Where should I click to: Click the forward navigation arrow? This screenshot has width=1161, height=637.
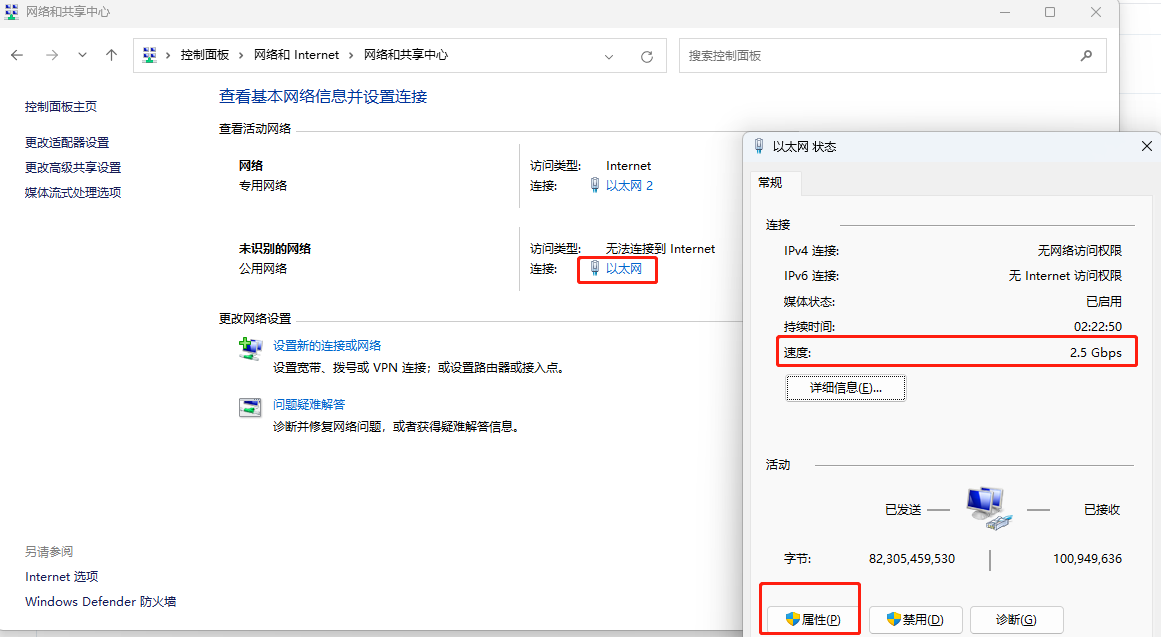point(51,56)
